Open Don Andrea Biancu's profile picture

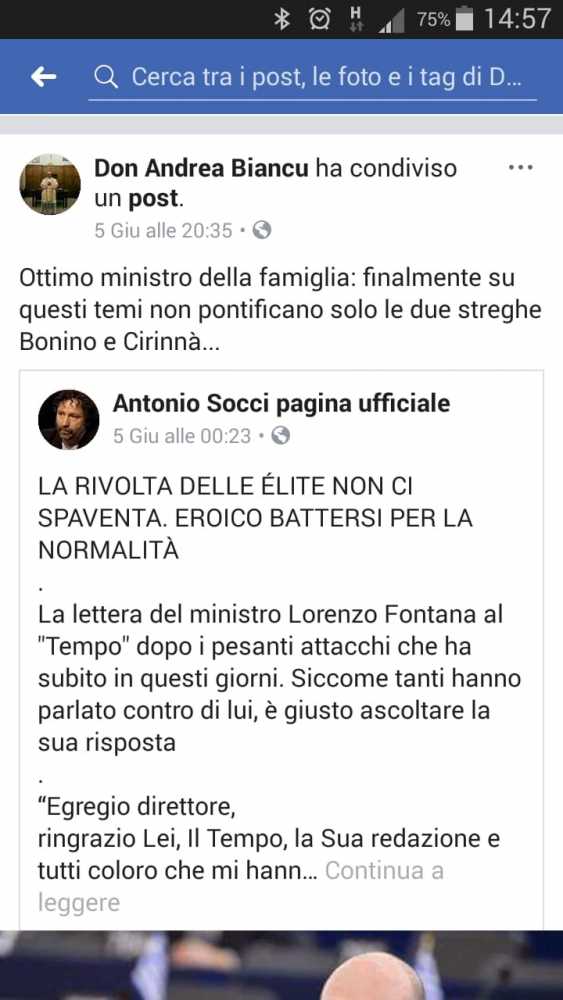click(50, 184)
